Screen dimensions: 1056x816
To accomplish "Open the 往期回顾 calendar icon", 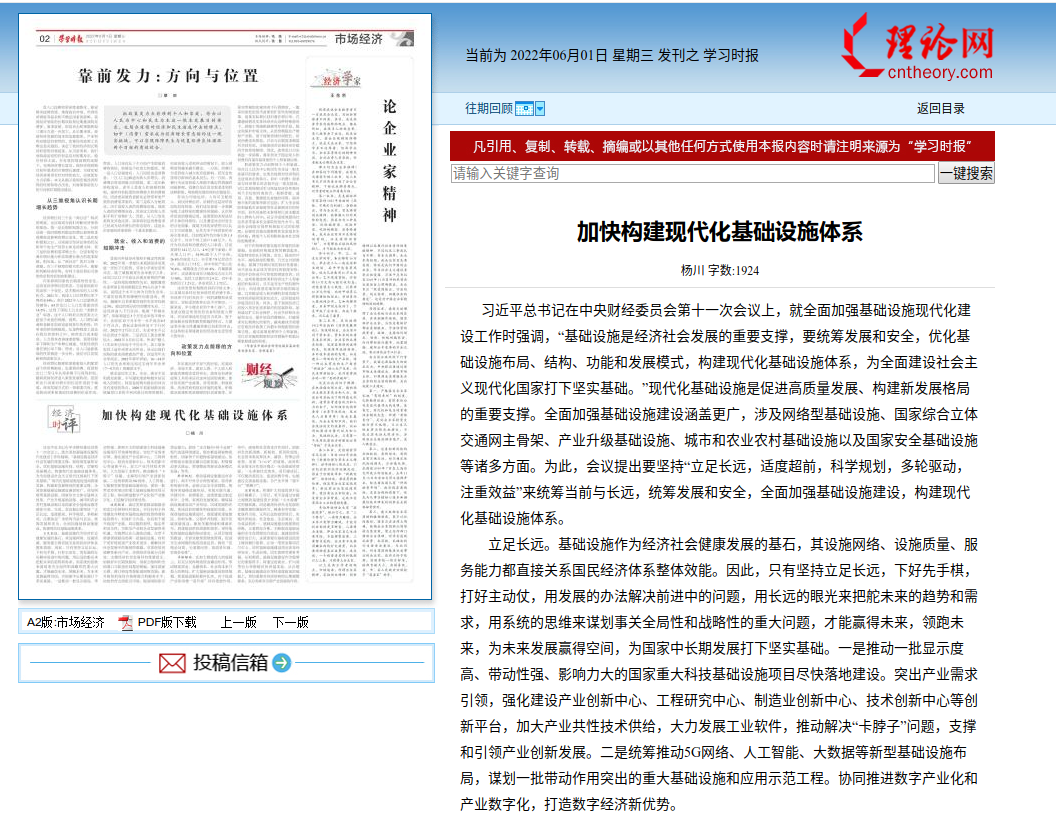I will point(524,108).
